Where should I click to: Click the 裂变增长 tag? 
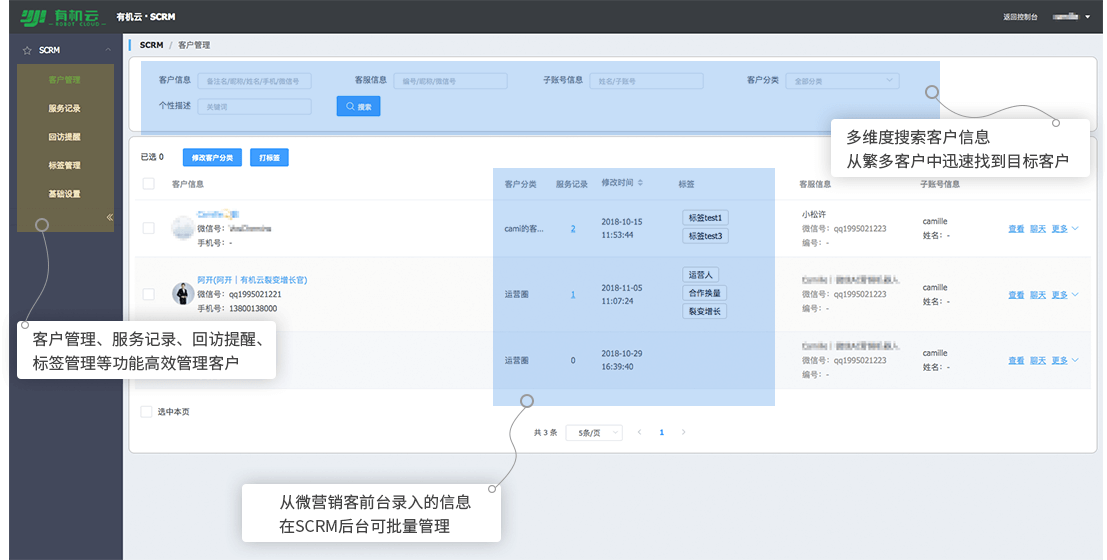[x=705, y=311]
